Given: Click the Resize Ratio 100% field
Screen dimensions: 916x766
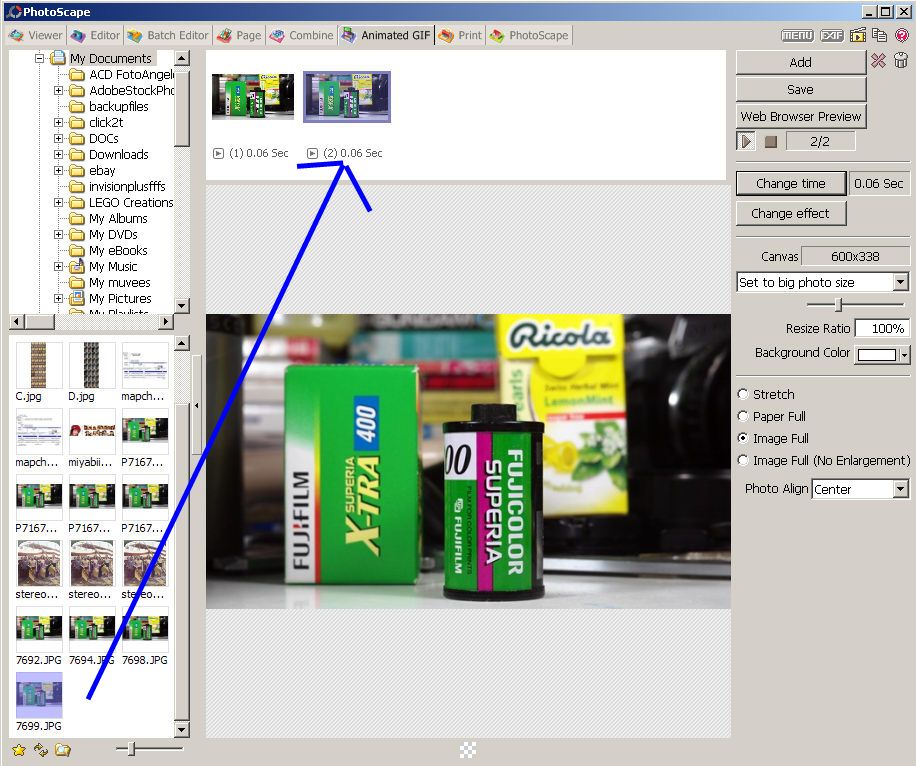Looking at the screenshot, I should [882, 328].
